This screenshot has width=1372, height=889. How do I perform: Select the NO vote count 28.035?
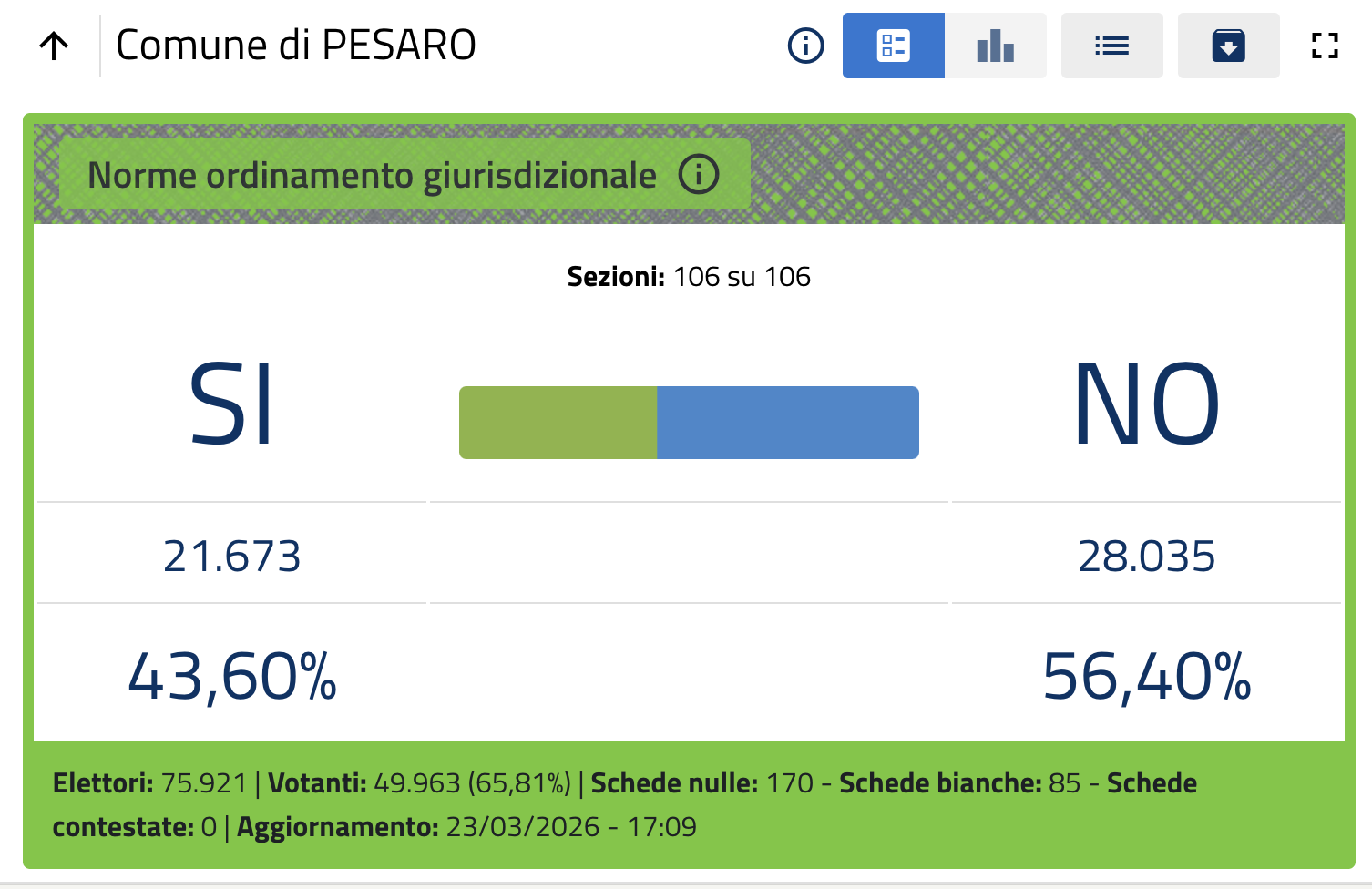[x=1146, y=557]
